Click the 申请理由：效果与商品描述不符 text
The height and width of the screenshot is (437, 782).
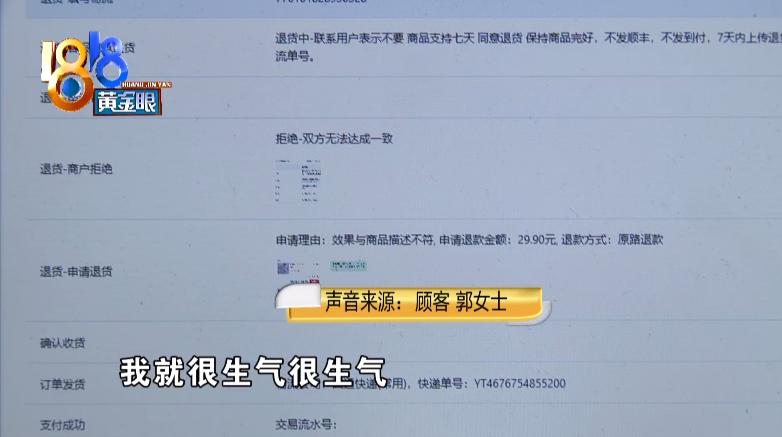point(355,240)
